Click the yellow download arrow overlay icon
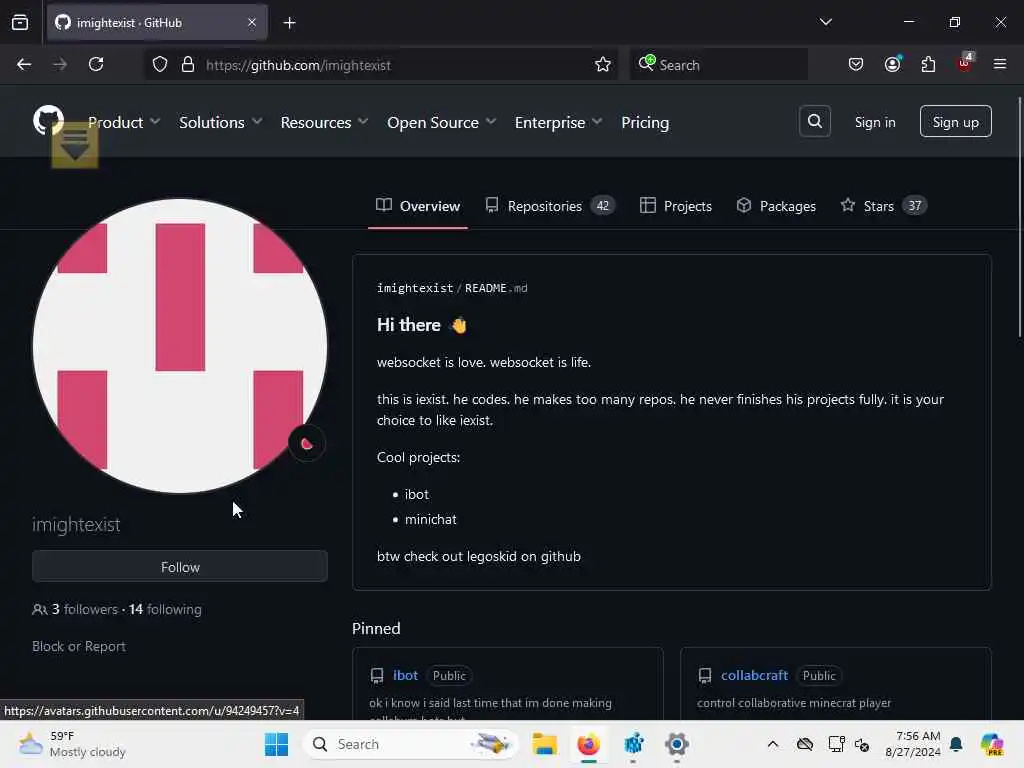Image resolution: width=1024 pixels, height=768 pixels. click(x=75, y=145)
